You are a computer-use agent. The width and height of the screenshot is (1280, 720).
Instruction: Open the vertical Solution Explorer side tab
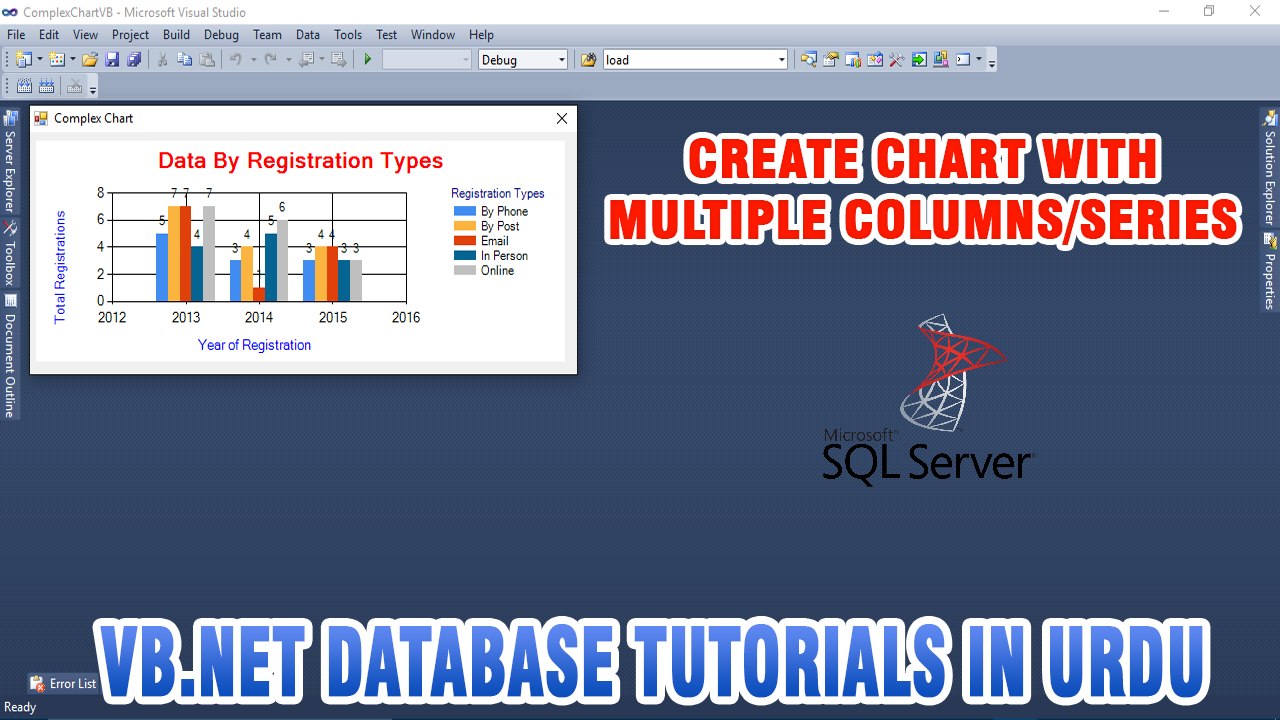tap(1270, 167)
